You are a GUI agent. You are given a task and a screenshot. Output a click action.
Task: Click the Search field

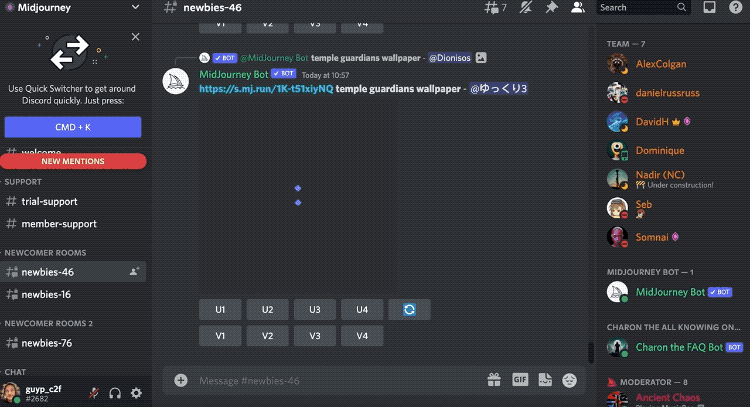643,8
